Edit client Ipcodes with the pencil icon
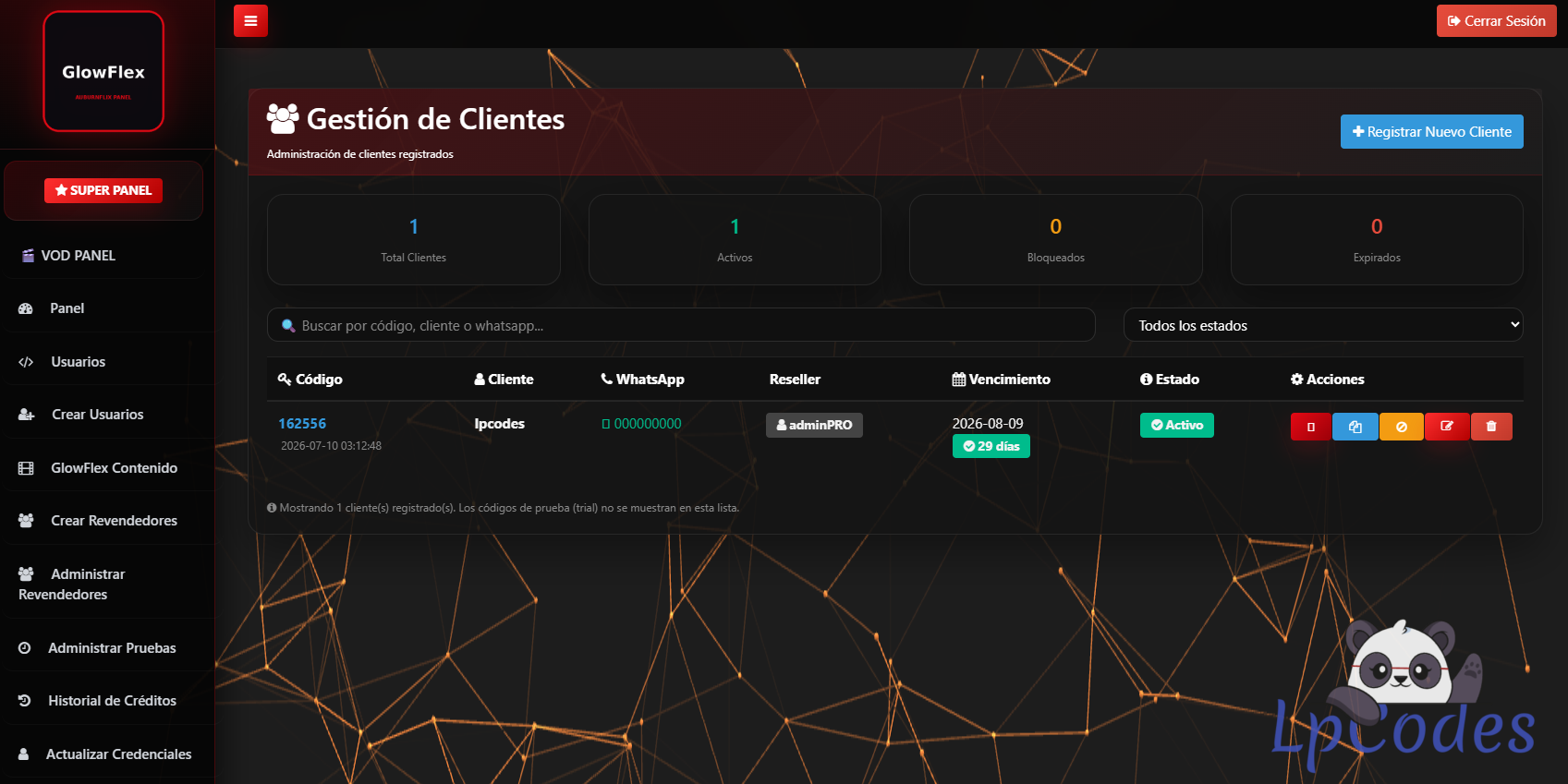The height and width of the screenshot is (784, 1568). click(x=1447, y=427)
